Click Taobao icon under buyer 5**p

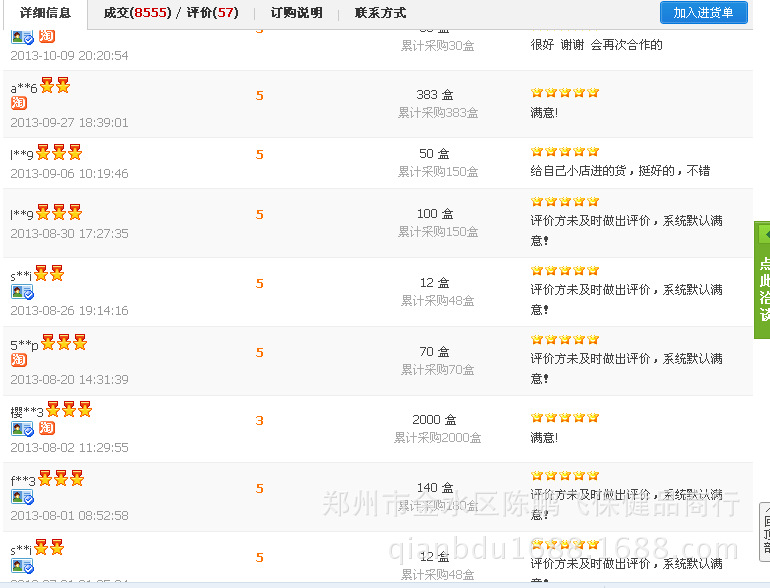pyautogui.click(x=19, y=360)
